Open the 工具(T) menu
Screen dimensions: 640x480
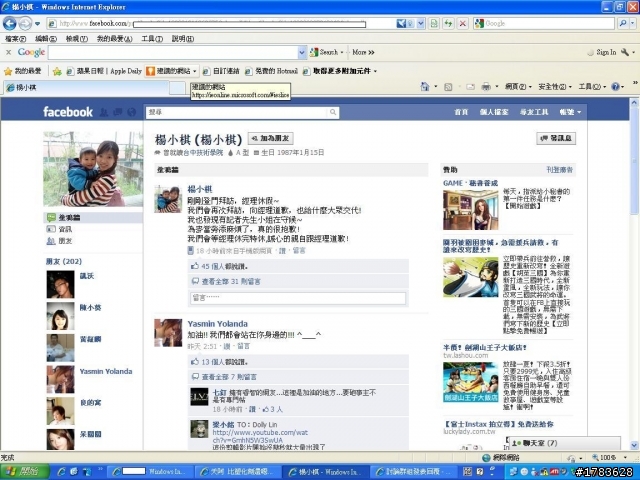pyautogui.click(x=152, y=39)
